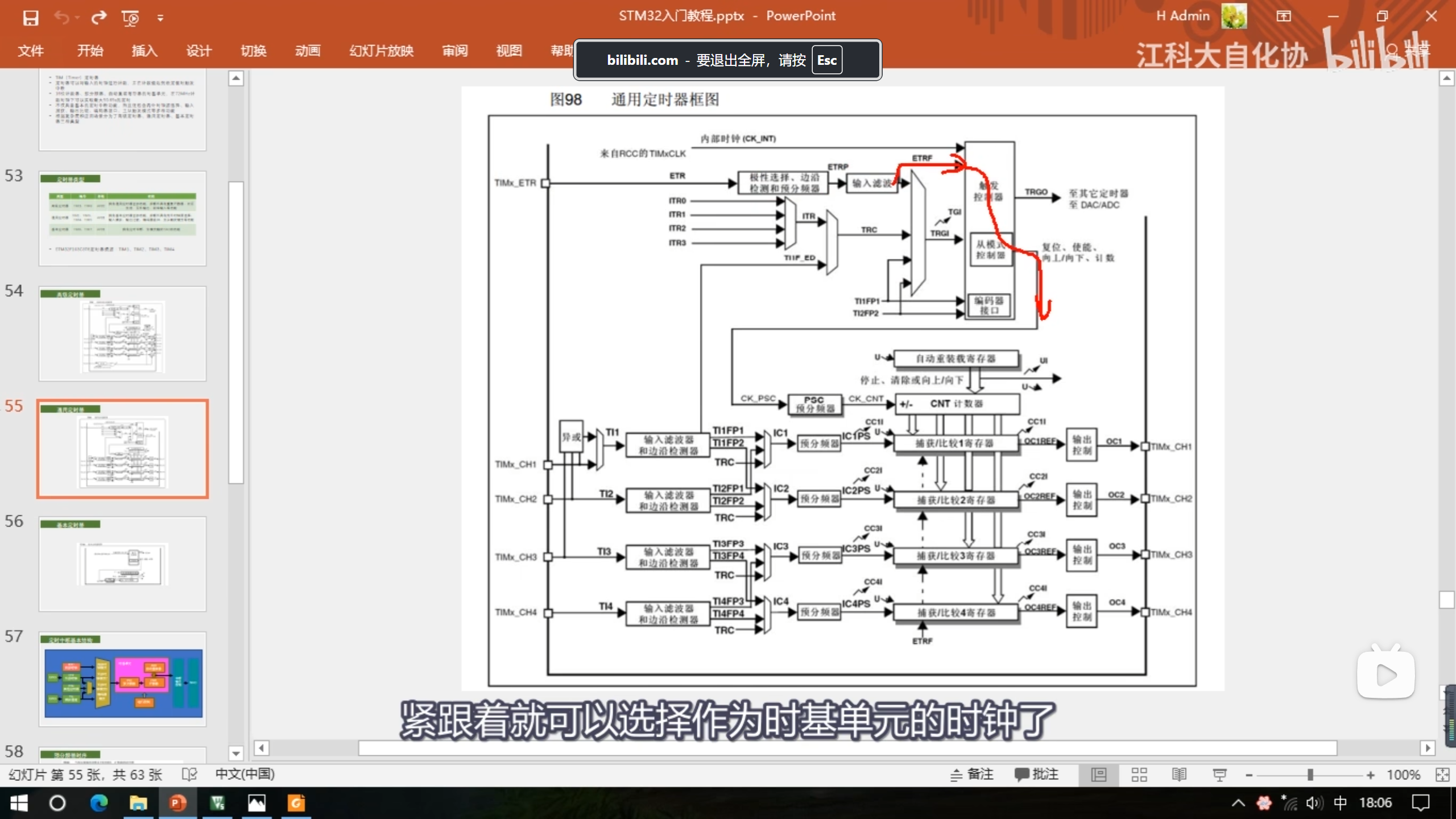This screenshot has height=819, width=1456.
Task: Click the Save icon in title bar
Action: pyautogui.click(x=30, y=18)
